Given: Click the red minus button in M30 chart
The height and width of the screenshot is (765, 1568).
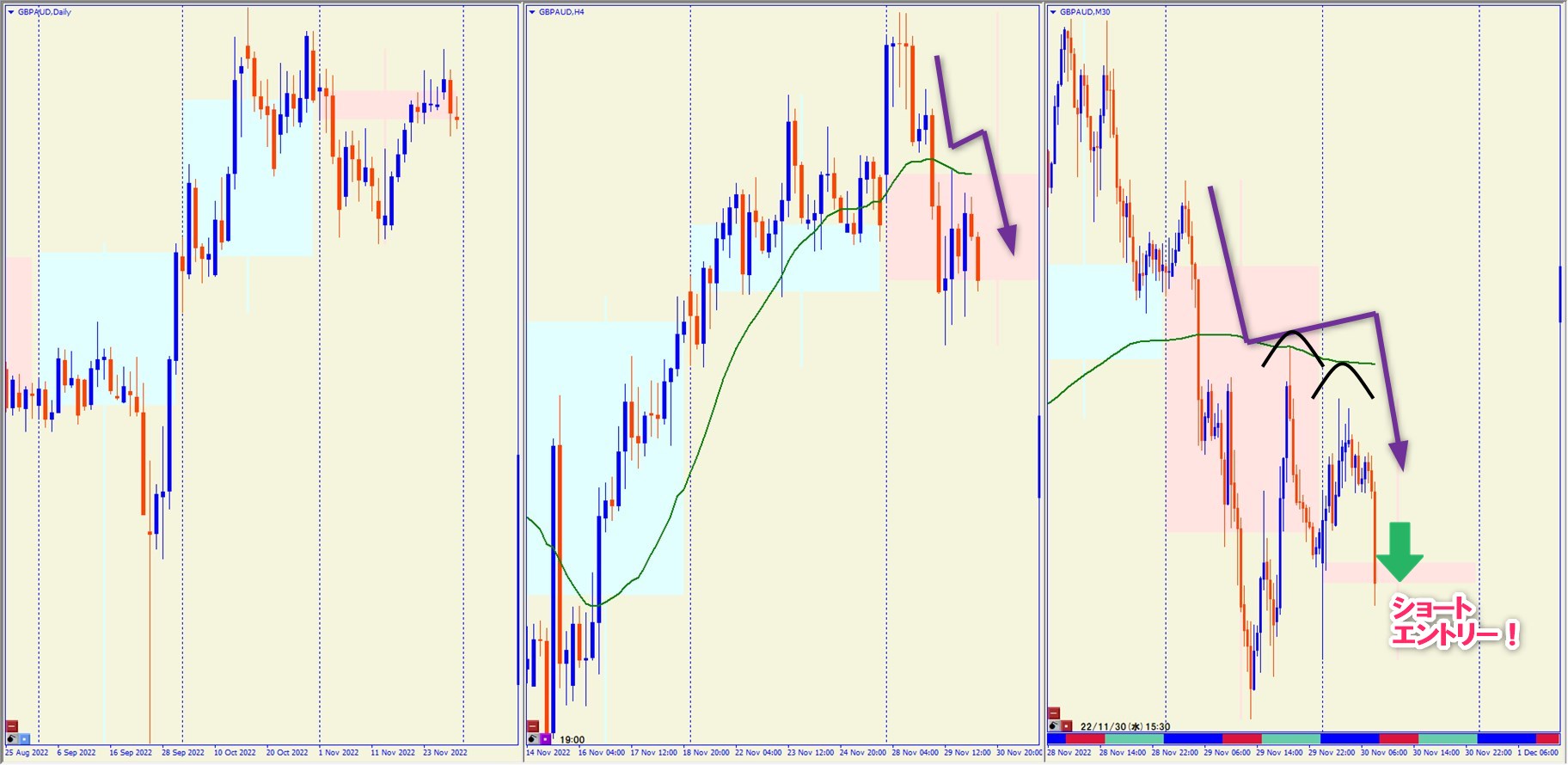Looking at the screenshot, I should coord(1054,713).
